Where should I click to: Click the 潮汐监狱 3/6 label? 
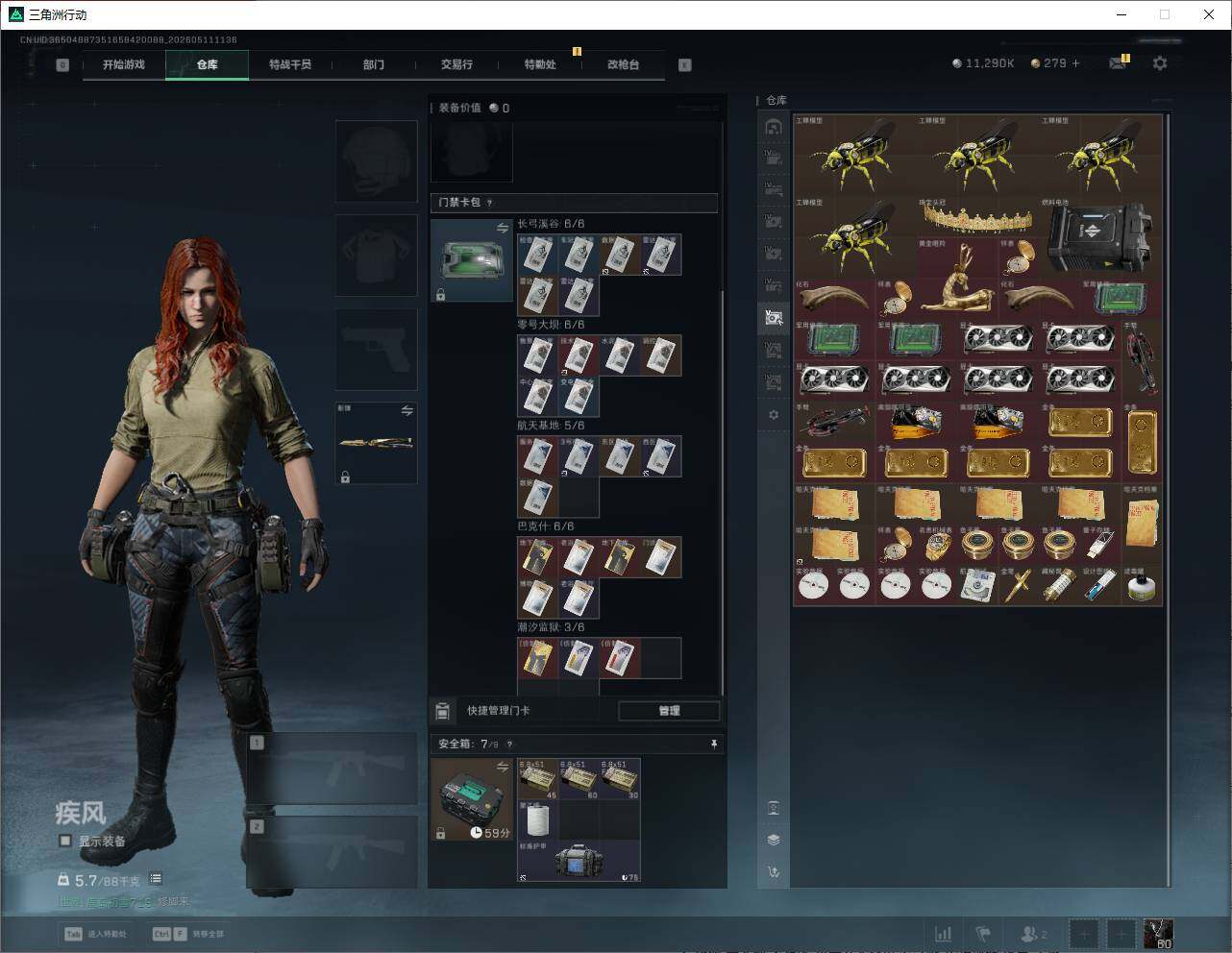coord(551,627)
